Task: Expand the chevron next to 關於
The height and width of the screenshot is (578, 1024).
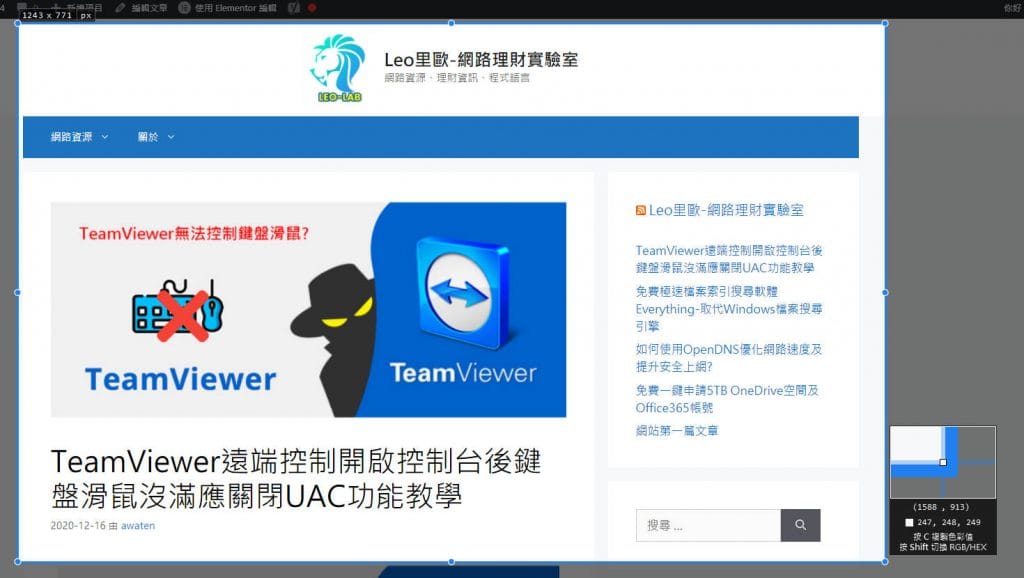Action: coord(171,137)
